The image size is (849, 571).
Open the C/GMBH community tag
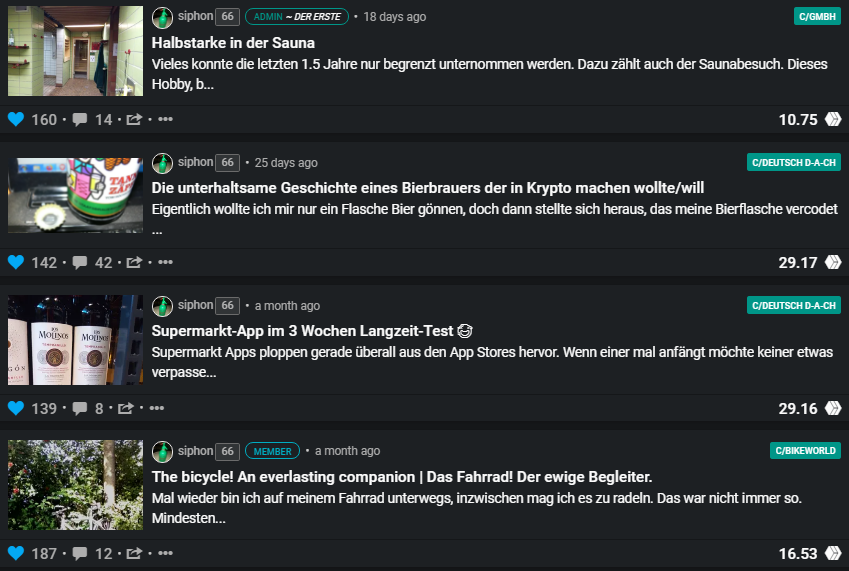[x=817, y=17]
